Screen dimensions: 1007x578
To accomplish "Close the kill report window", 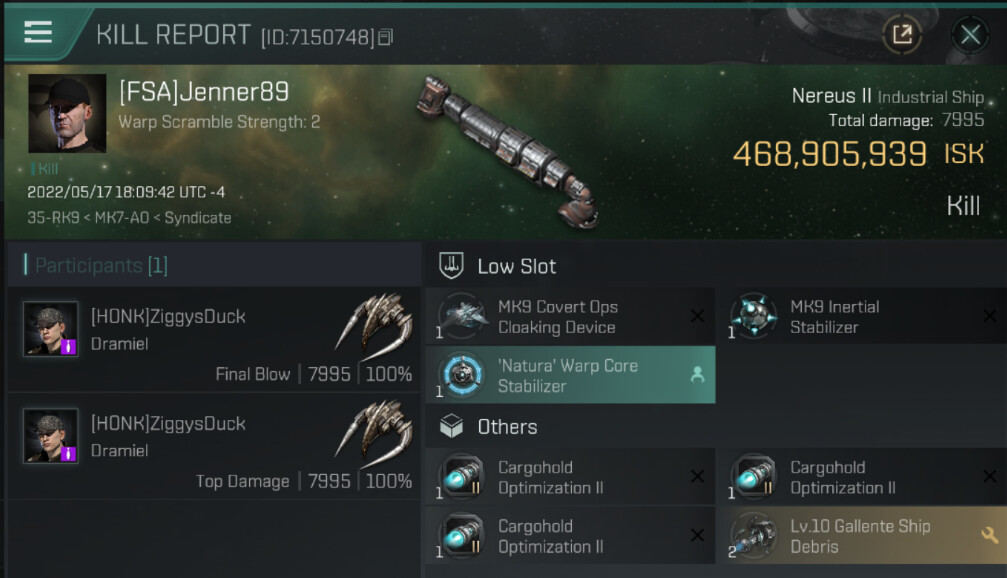I will [x=970, y=35].
